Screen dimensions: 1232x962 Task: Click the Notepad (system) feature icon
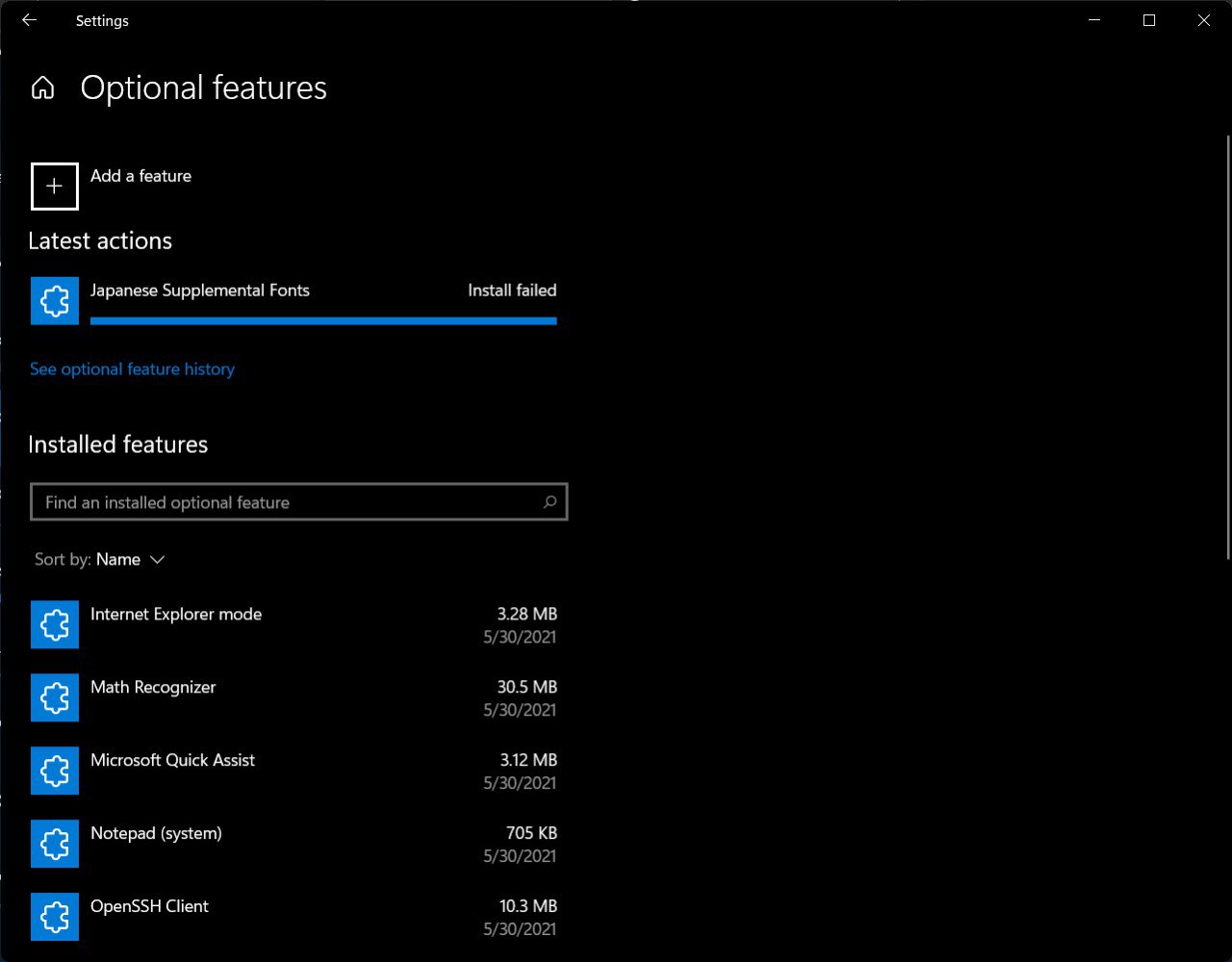pyautogui.click(x=55, y=844)
